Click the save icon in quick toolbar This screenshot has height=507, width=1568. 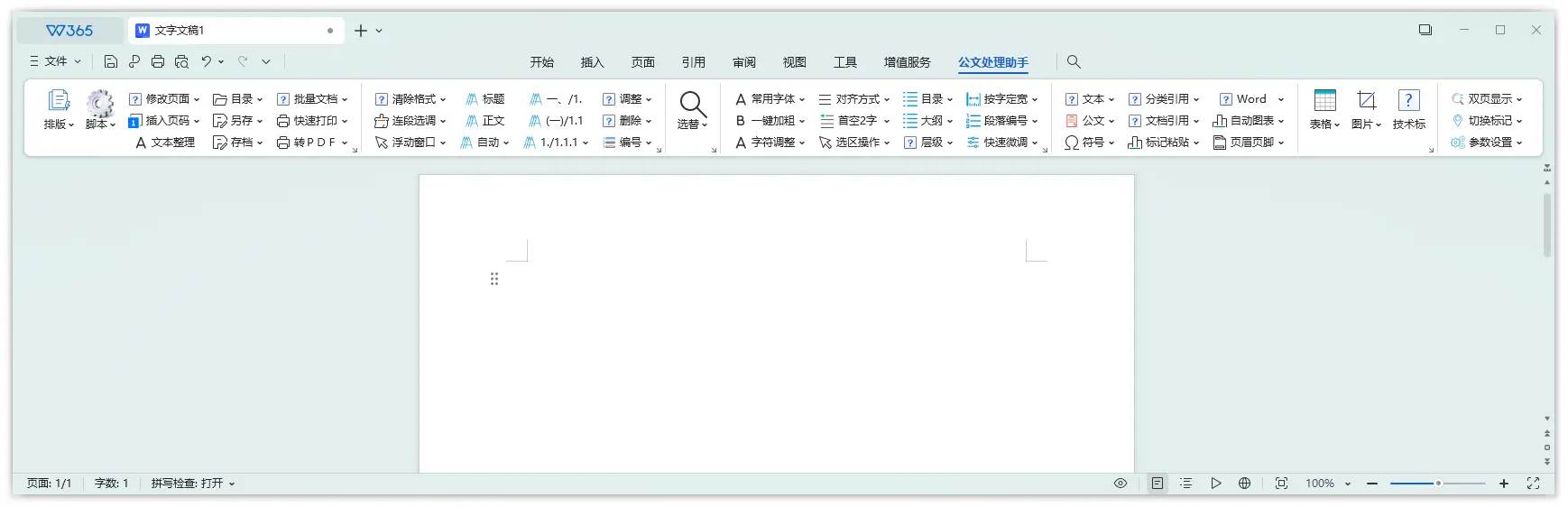click(x=111, y=61)
